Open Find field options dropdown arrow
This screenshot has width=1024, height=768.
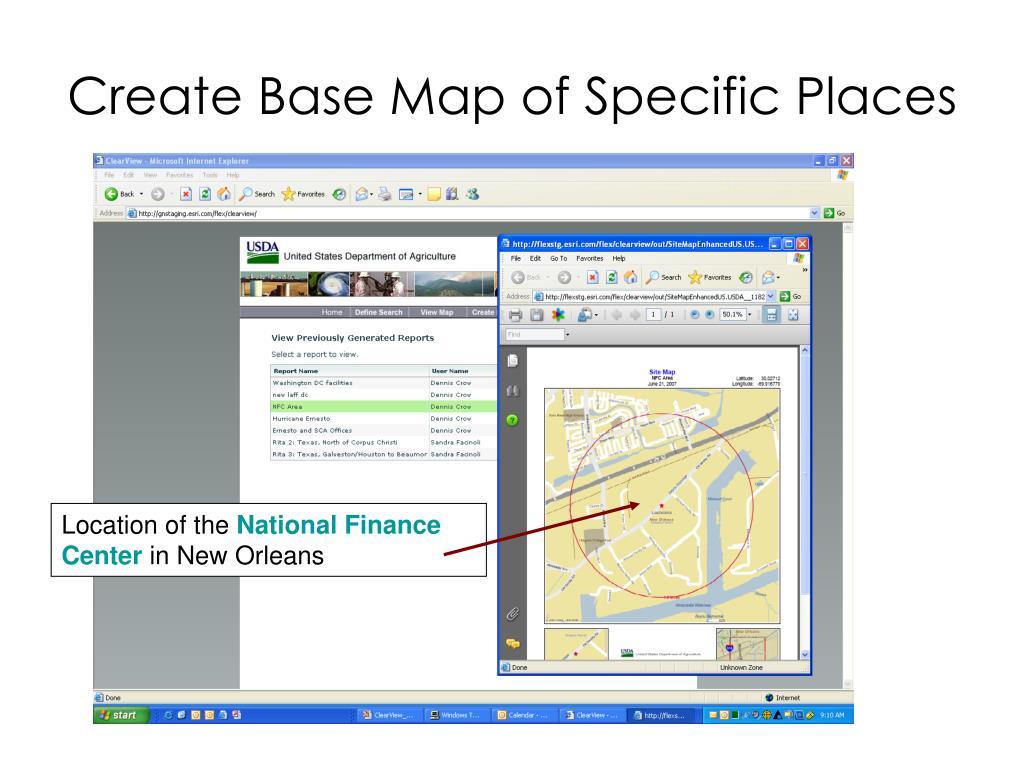click(568, 334)
